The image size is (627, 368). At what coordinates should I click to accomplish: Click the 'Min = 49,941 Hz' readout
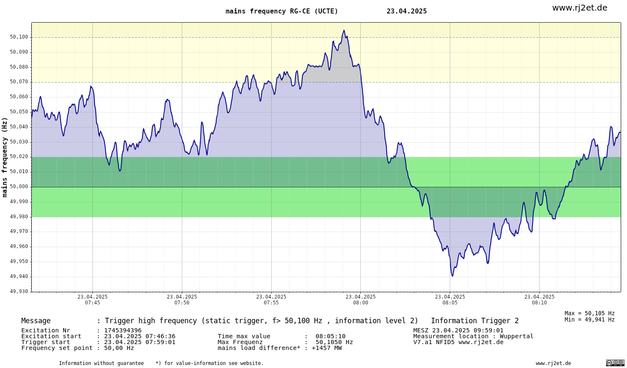(x=589, y=320)
